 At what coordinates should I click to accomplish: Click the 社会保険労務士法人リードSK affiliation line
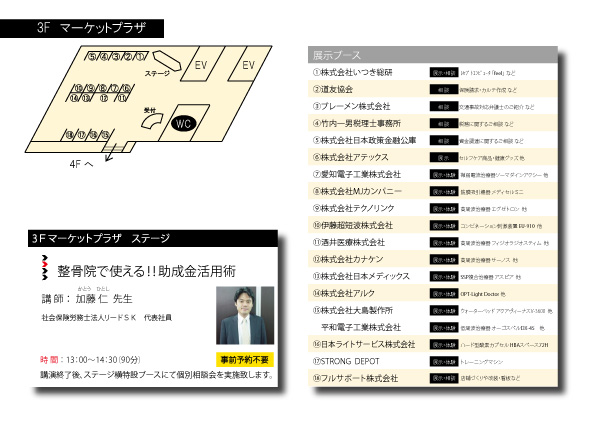[x=107, y=318]
